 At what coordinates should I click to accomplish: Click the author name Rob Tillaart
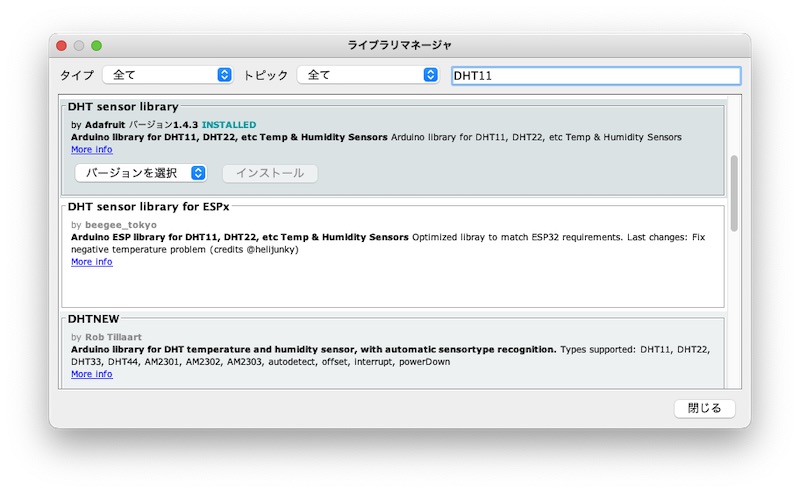(115, 337)
